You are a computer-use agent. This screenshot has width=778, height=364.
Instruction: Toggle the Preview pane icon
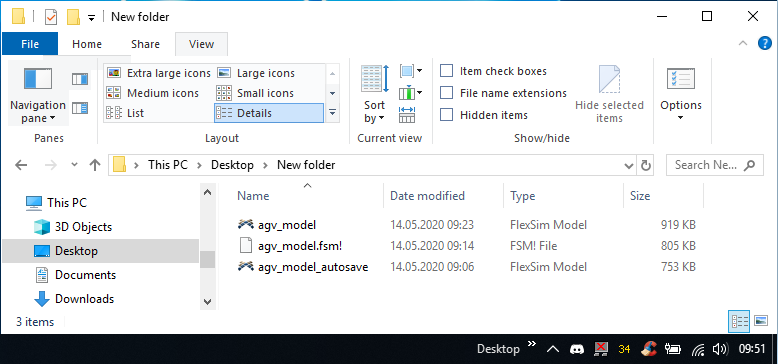tap(80, 79)
